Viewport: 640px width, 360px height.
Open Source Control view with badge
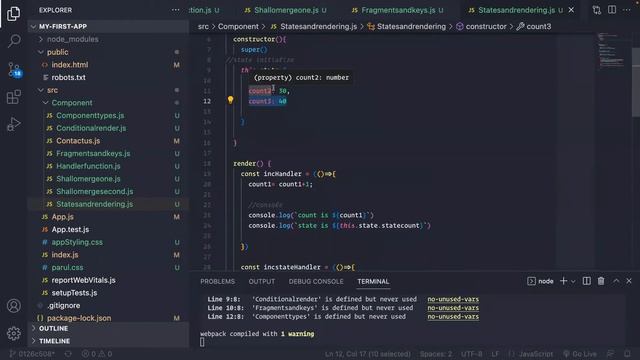[14, 70]
